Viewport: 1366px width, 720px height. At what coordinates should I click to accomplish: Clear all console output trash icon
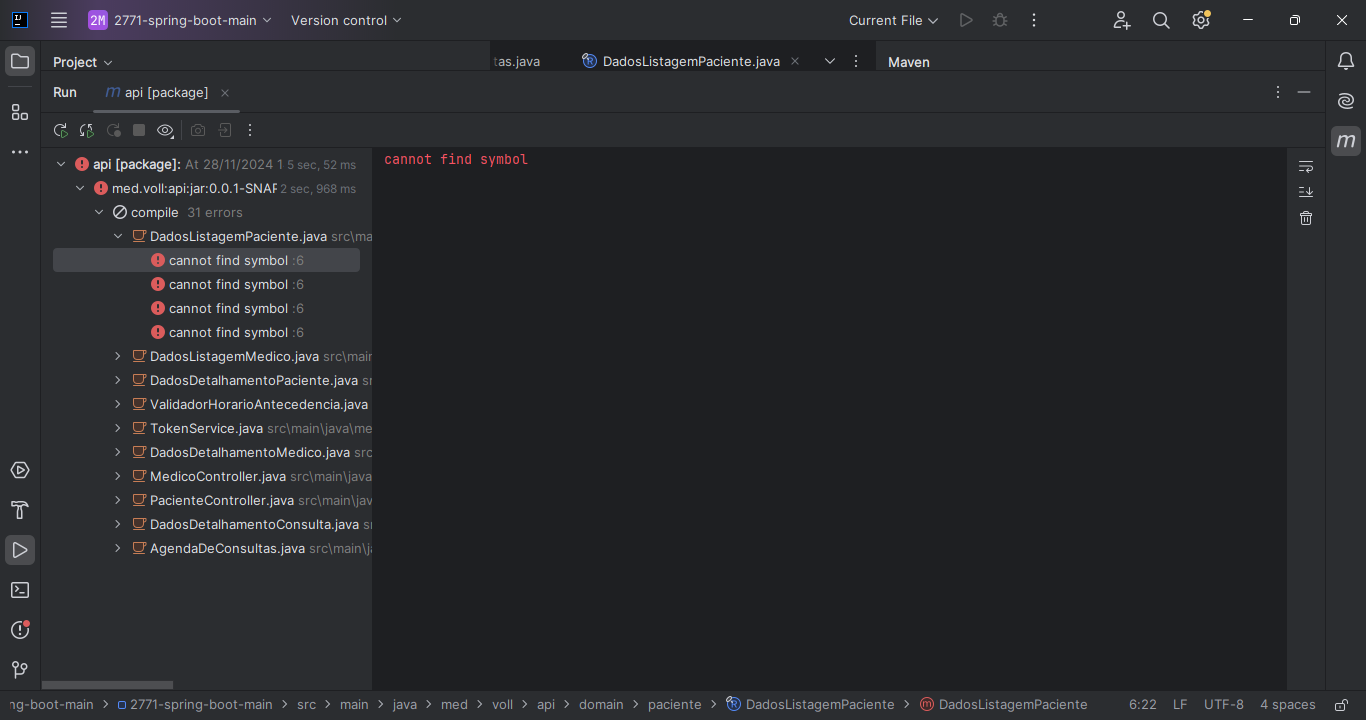coord(1306,218)
